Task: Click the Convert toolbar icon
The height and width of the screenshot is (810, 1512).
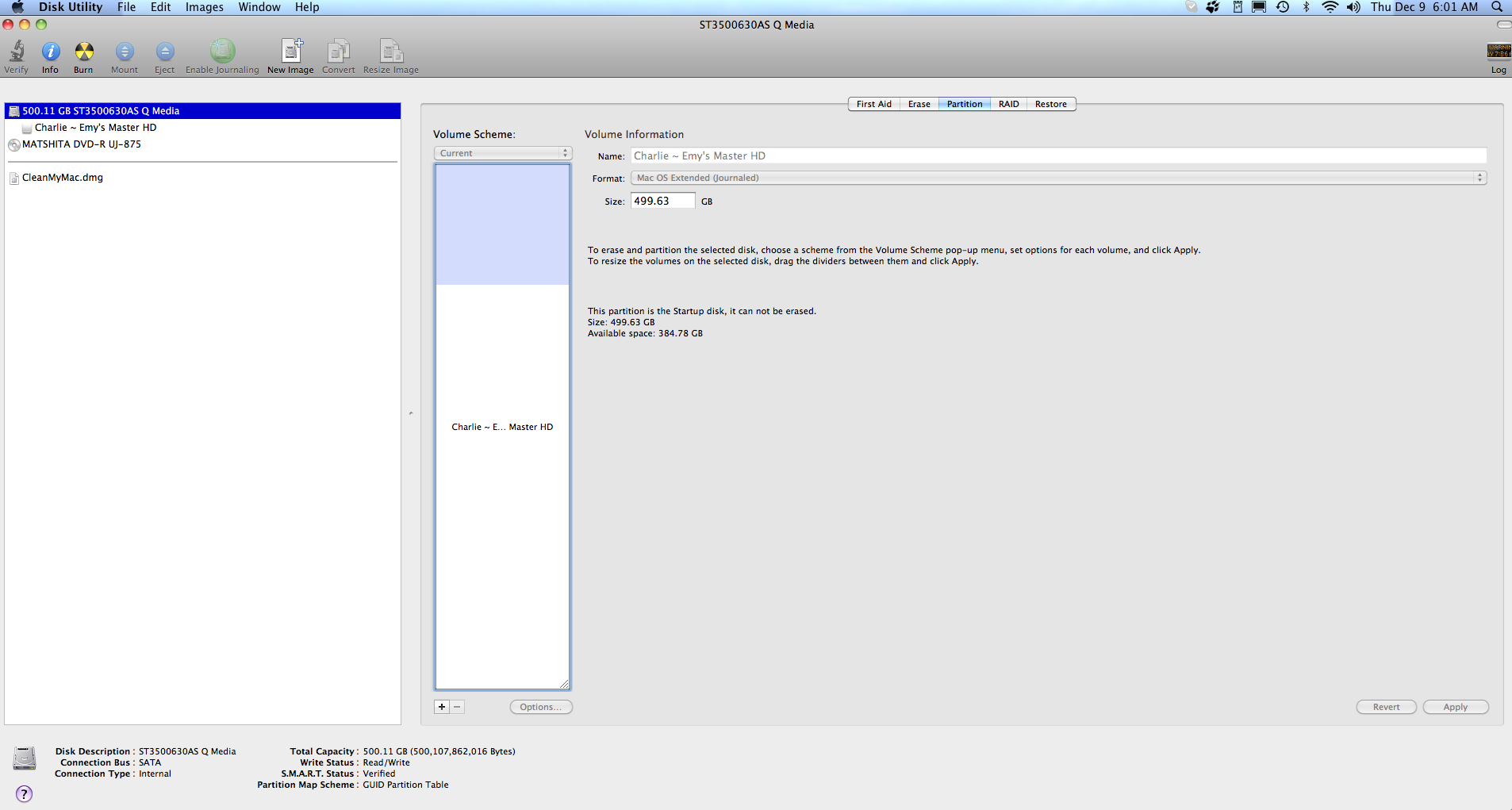Action: pyautogui.click(x=339, y=56)
